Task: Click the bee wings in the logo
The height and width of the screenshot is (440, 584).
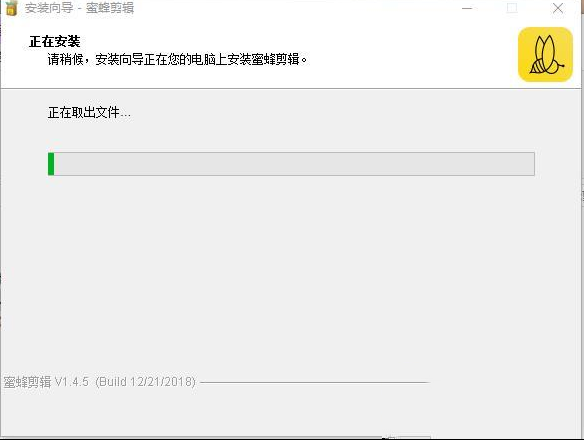Action: click(x=545, y=51)
